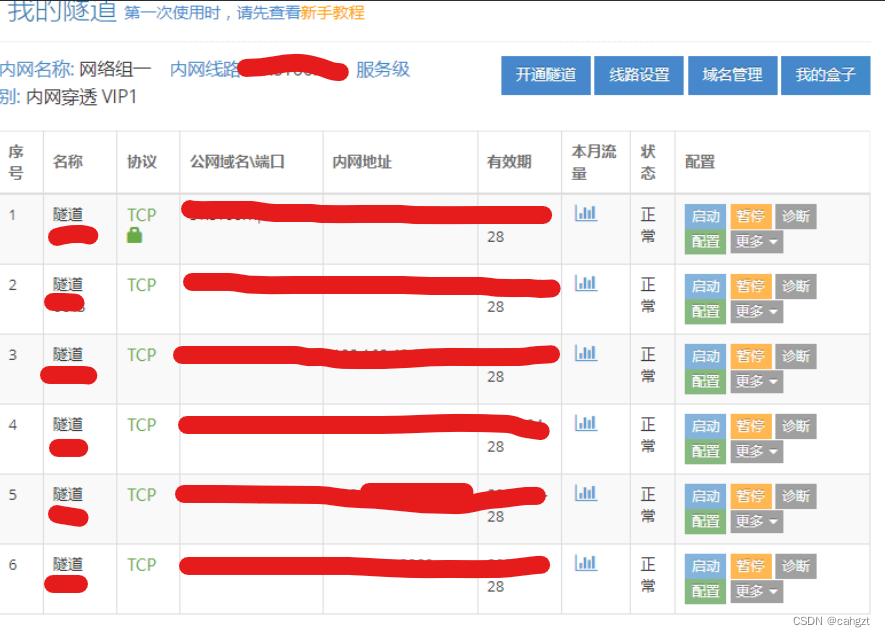Open traffic chart icon for row 5
Viewport: 885px width, 637px height.
point(585,493)
